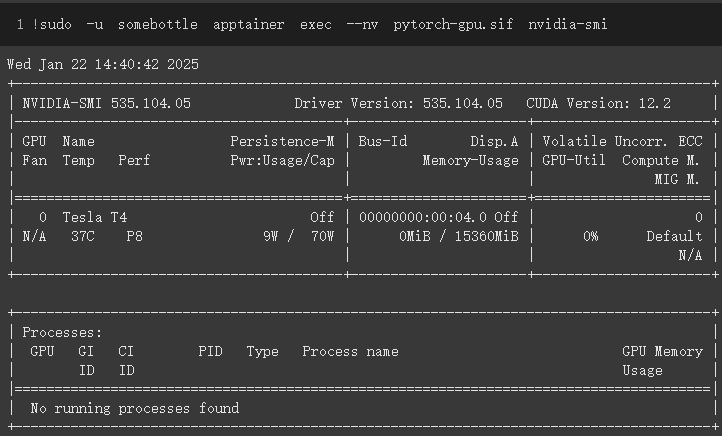Image resolution: width=722 pixels, height=436 pixels.
Task: Click the 'Perf' column header
Action: click(134, 161)
